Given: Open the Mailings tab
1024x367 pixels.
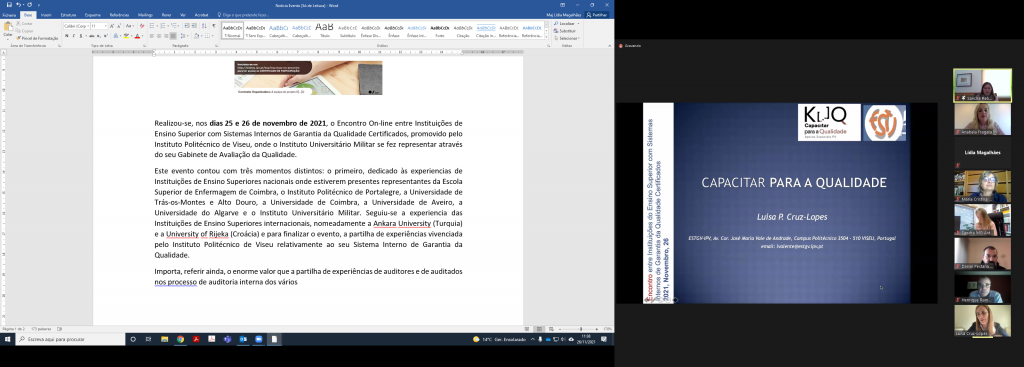Looking at the screenshot, I should [x=145, y=14].
